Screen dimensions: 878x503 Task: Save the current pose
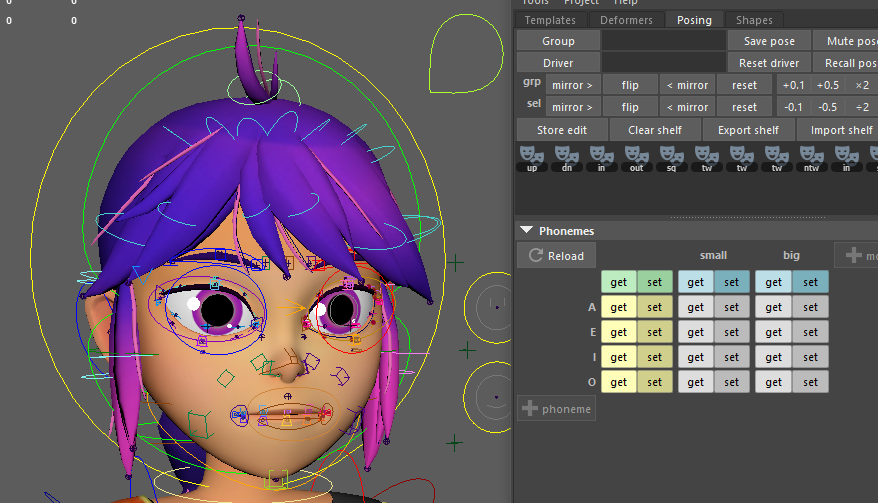(769, 41)
